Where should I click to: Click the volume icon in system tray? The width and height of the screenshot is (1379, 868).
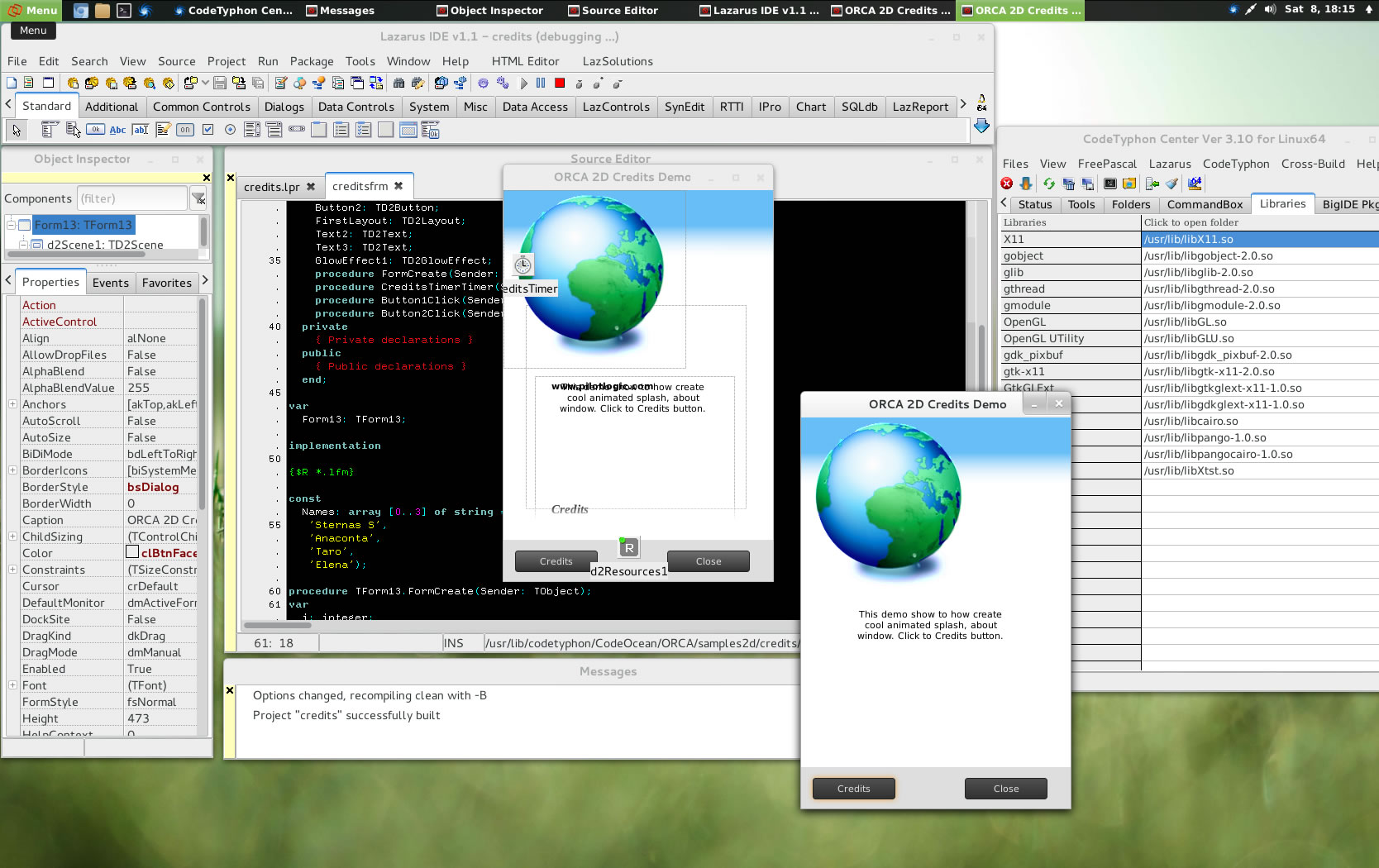point(1270,9)
